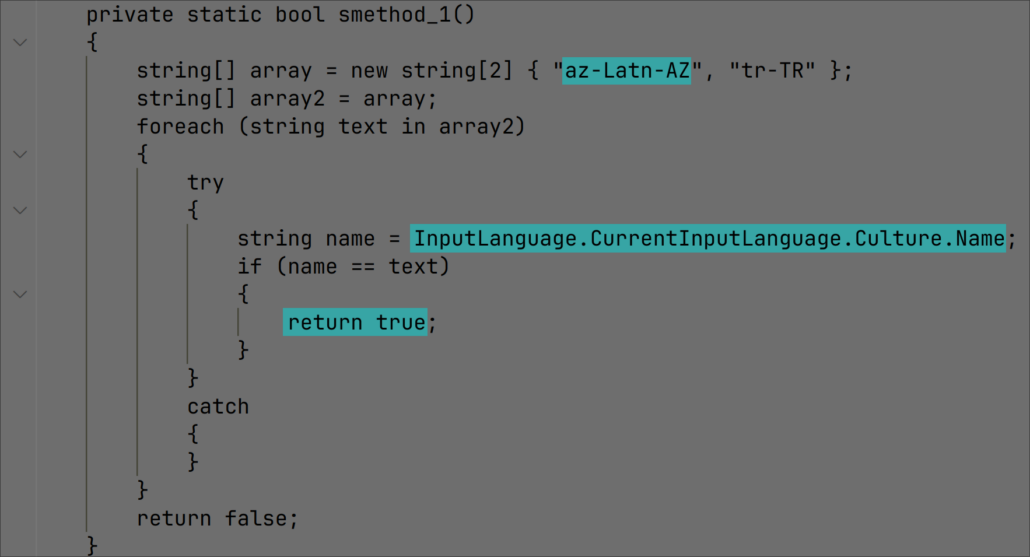The height and width of the screenshot is (557, 1030).
Task: Click the catch keyword
Action: tap(217, 407)
